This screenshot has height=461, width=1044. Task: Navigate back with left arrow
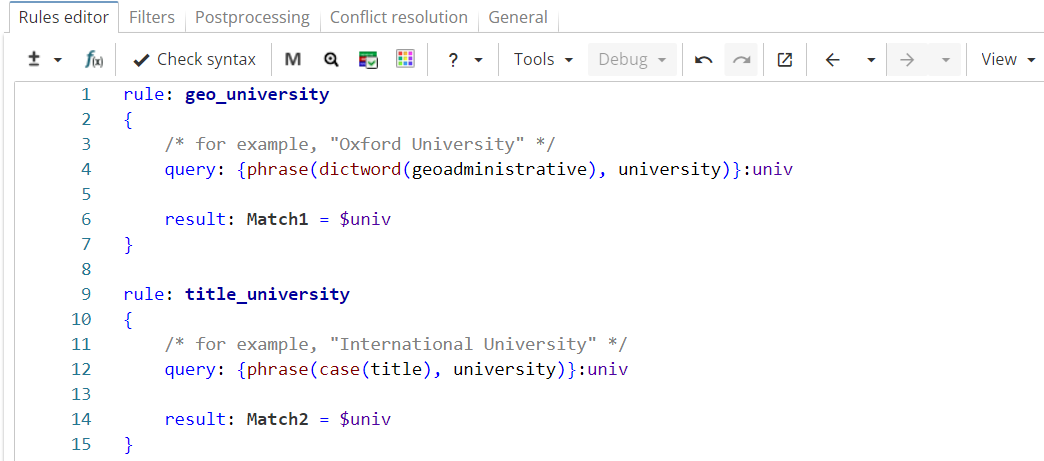click(832, 59)
